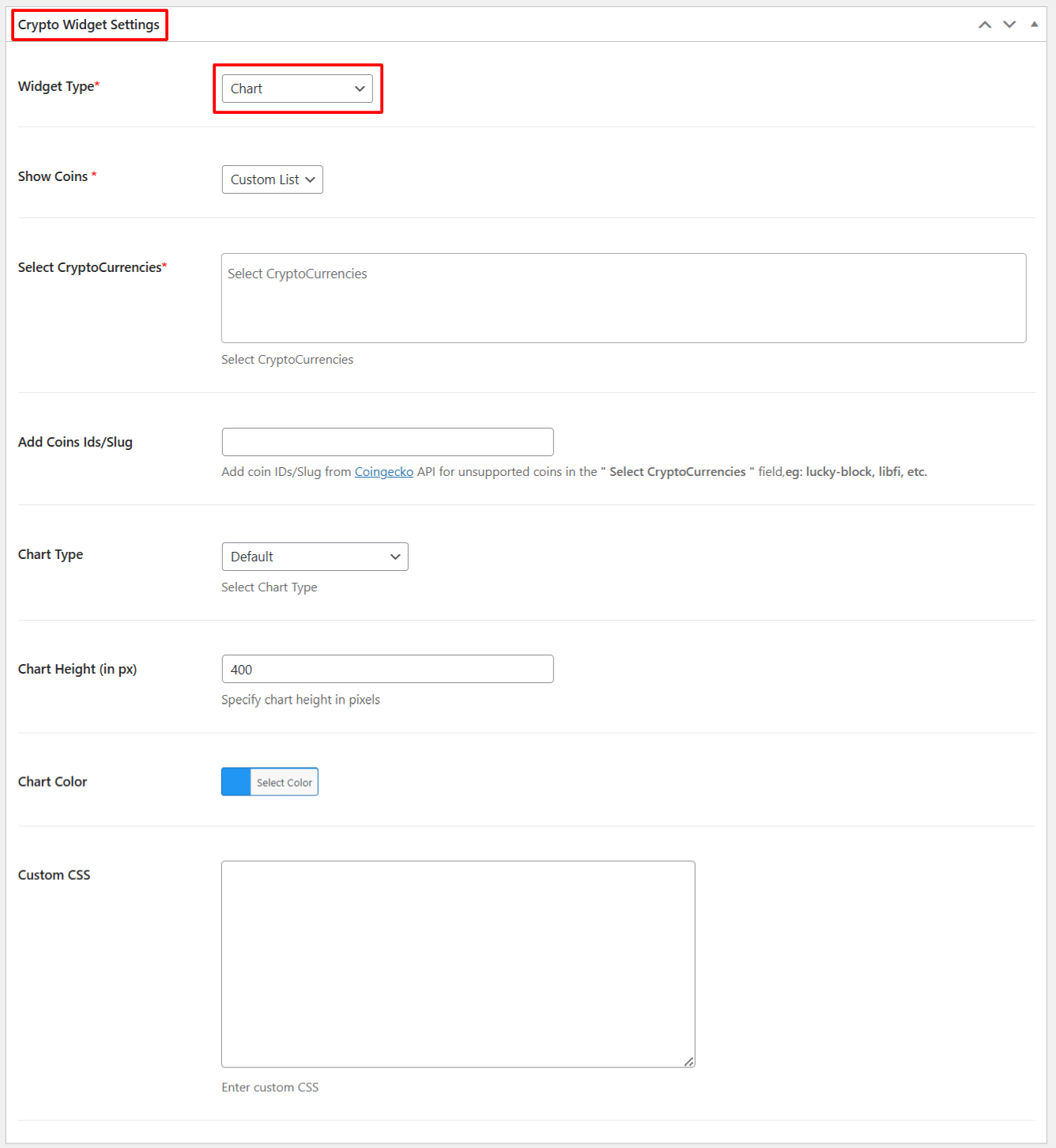Click the move panel up arrow icon

click(x=985, y=25)
